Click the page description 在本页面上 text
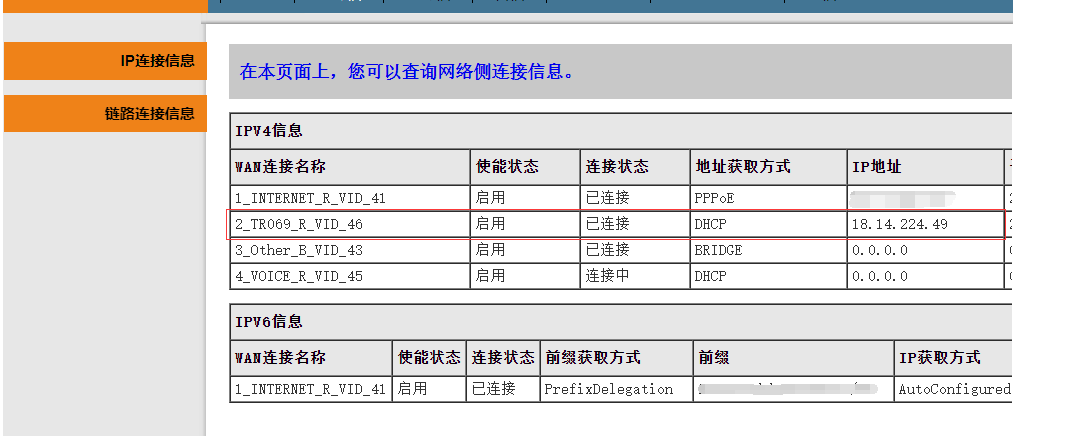1086x436 pixels. coord(407,71)
